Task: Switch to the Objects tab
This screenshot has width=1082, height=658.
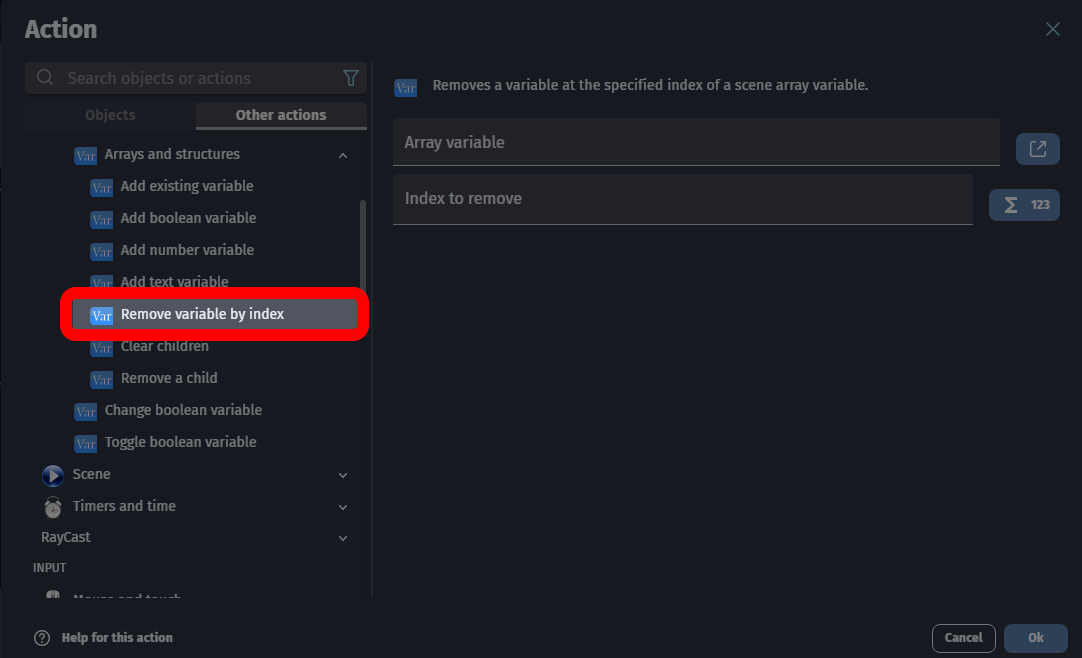Action: 109,115
